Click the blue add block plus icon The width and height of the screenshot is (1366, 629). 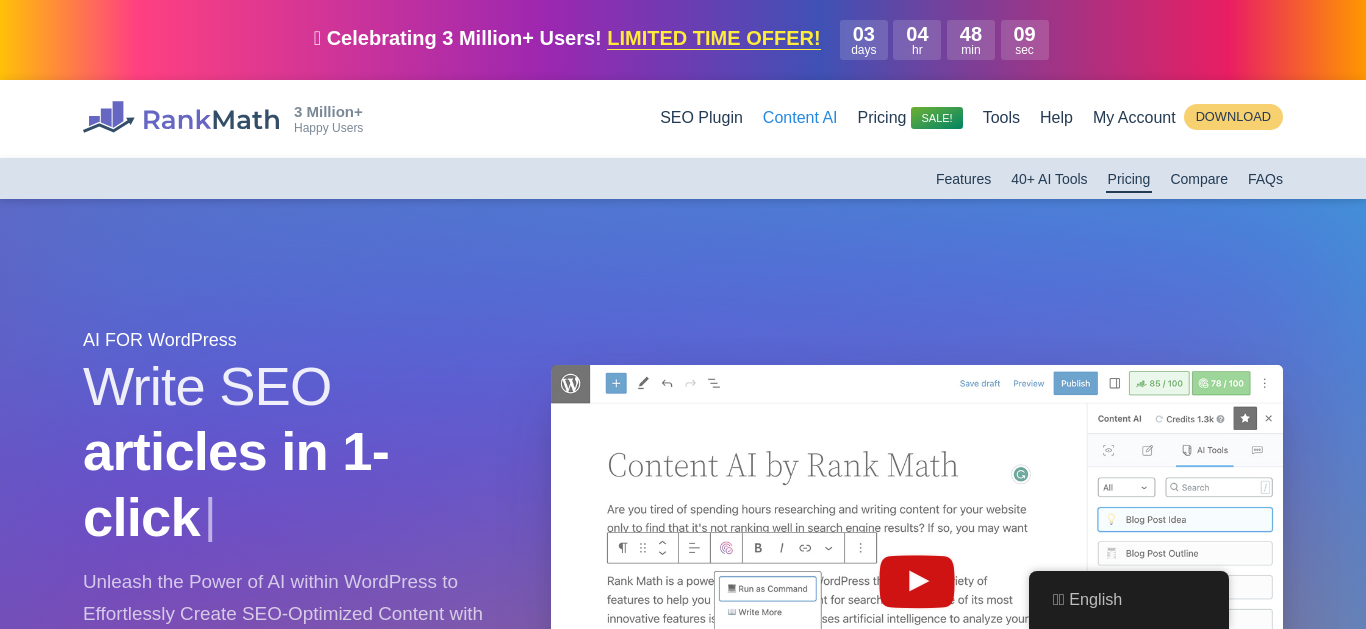pyautogui.click(x=616, y=383)
